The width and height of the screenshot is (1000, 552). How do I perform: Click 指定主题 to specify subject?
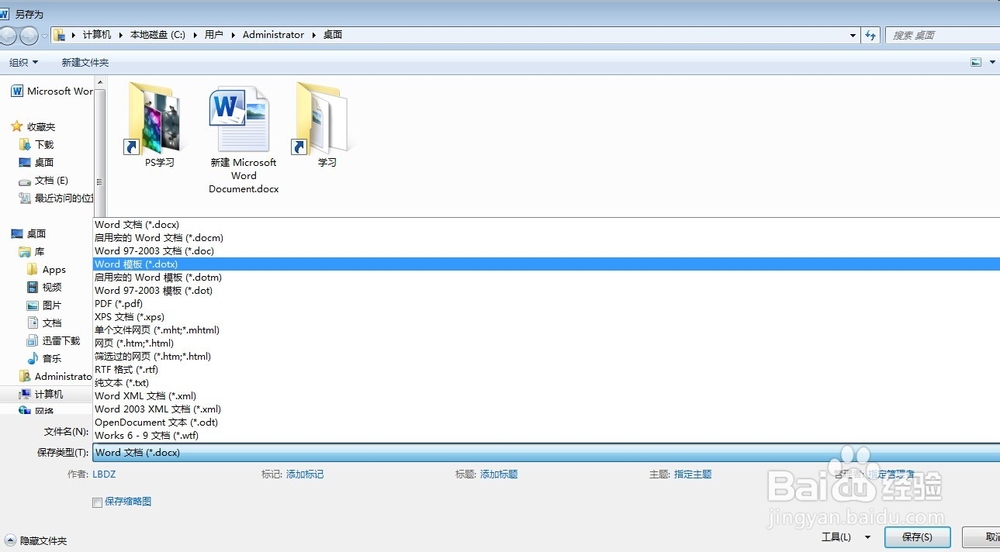click(x=693, y=474)
